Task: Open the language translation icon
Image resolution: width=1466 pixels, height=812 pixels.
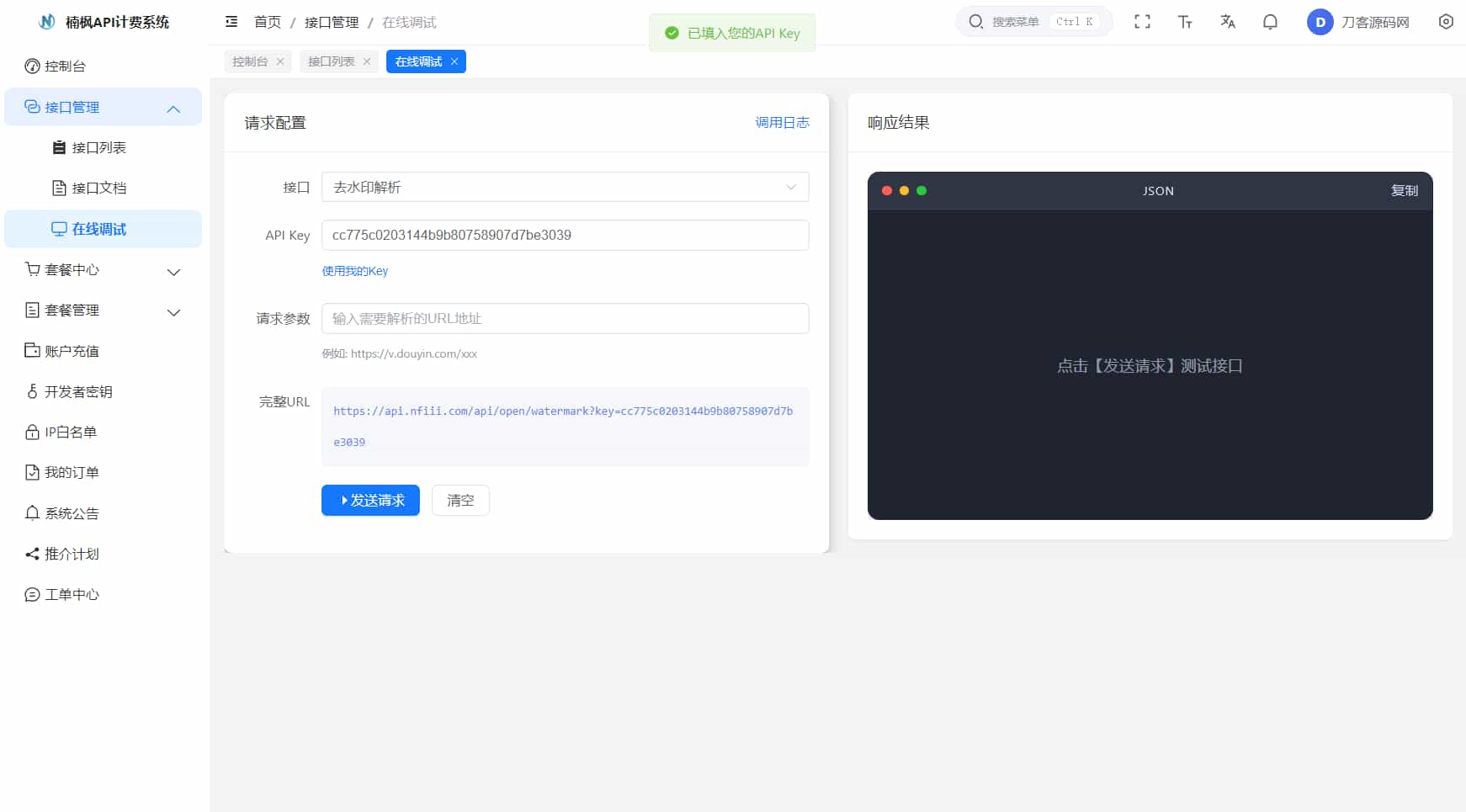Action: tap(1228, 22)
